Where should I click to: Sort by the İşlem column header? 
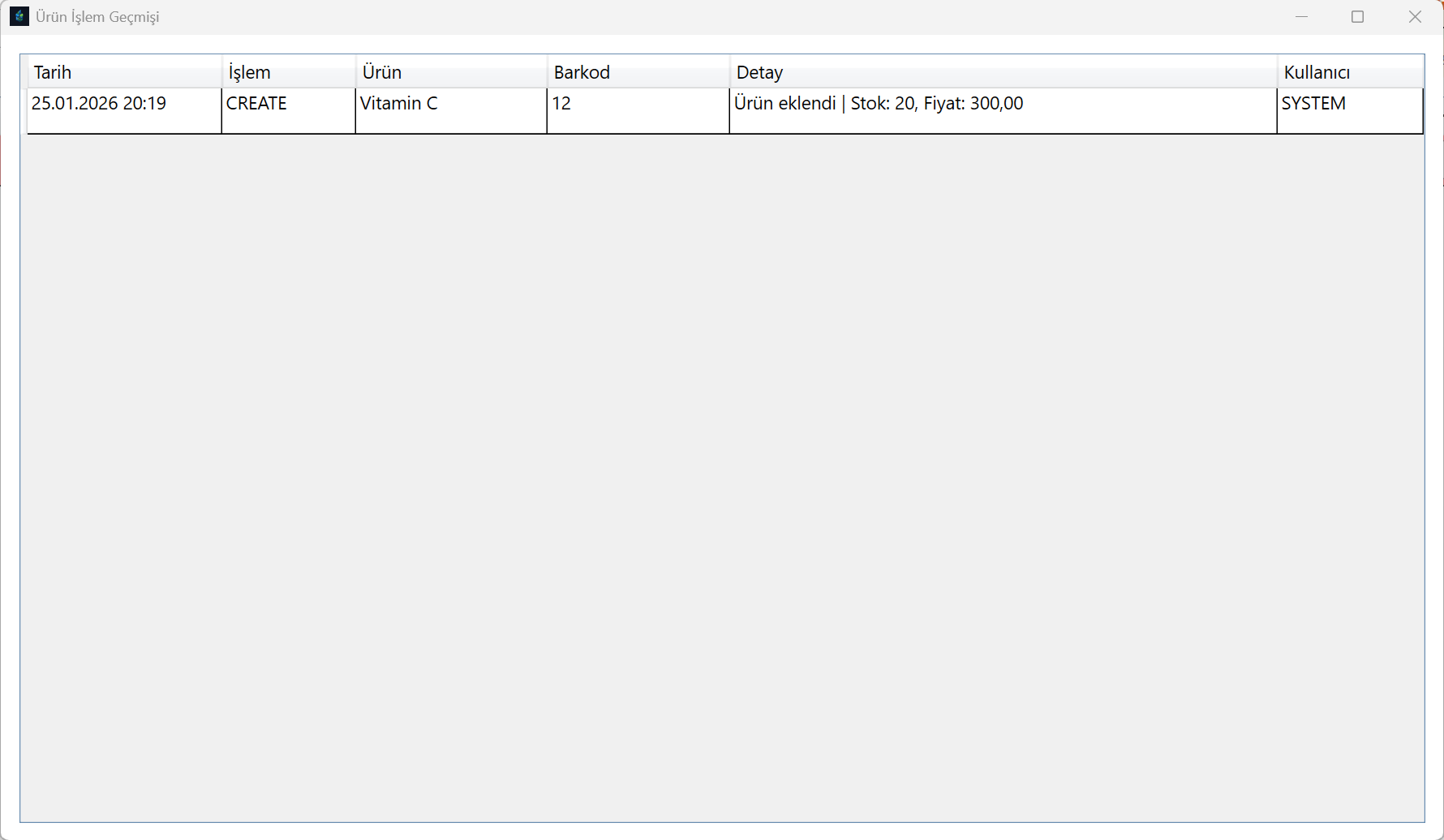coord(288,72)
